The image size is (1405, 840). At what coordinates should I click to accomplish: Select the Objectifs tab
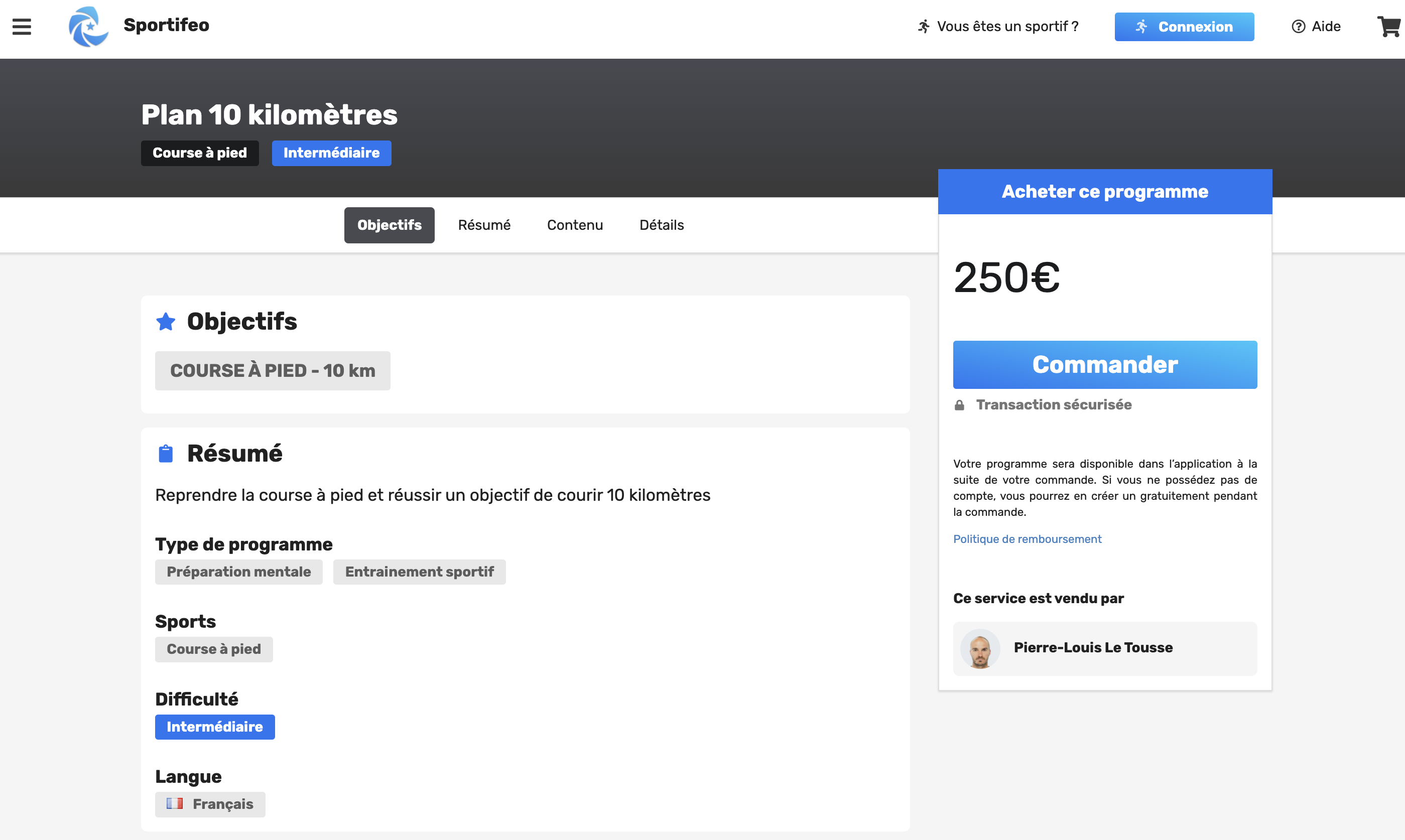tap(390, 225)
